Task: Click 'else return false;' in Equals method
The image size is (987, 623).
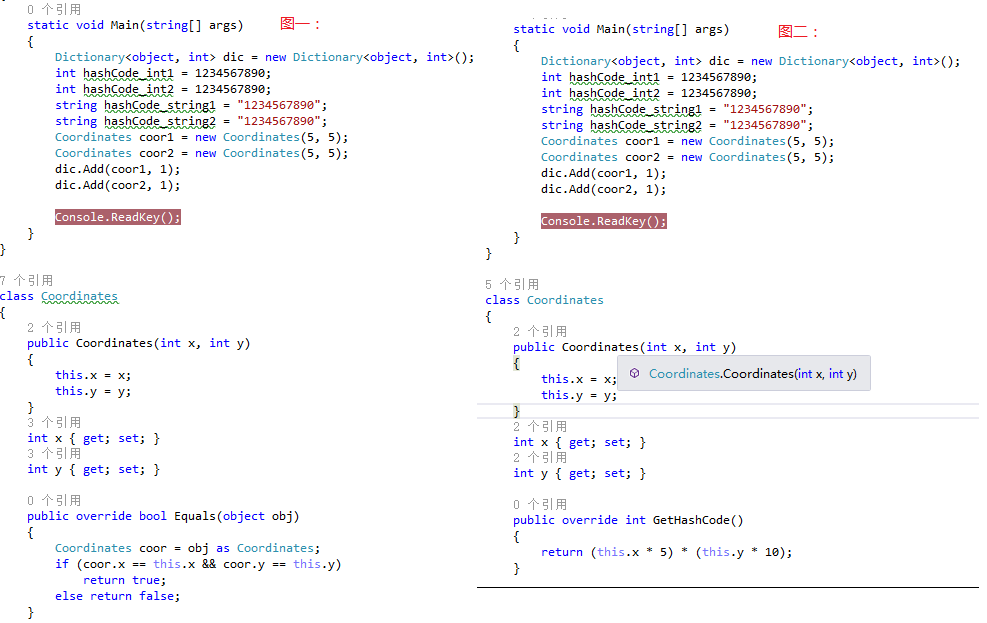Action: point(118,596)
